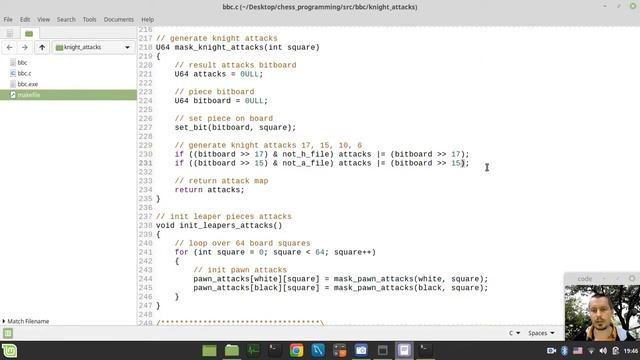Click the 'U64 bitboard = 0ULL;' line
The height and width of the screenshot is (360, 640).
(x=221, y=101)
